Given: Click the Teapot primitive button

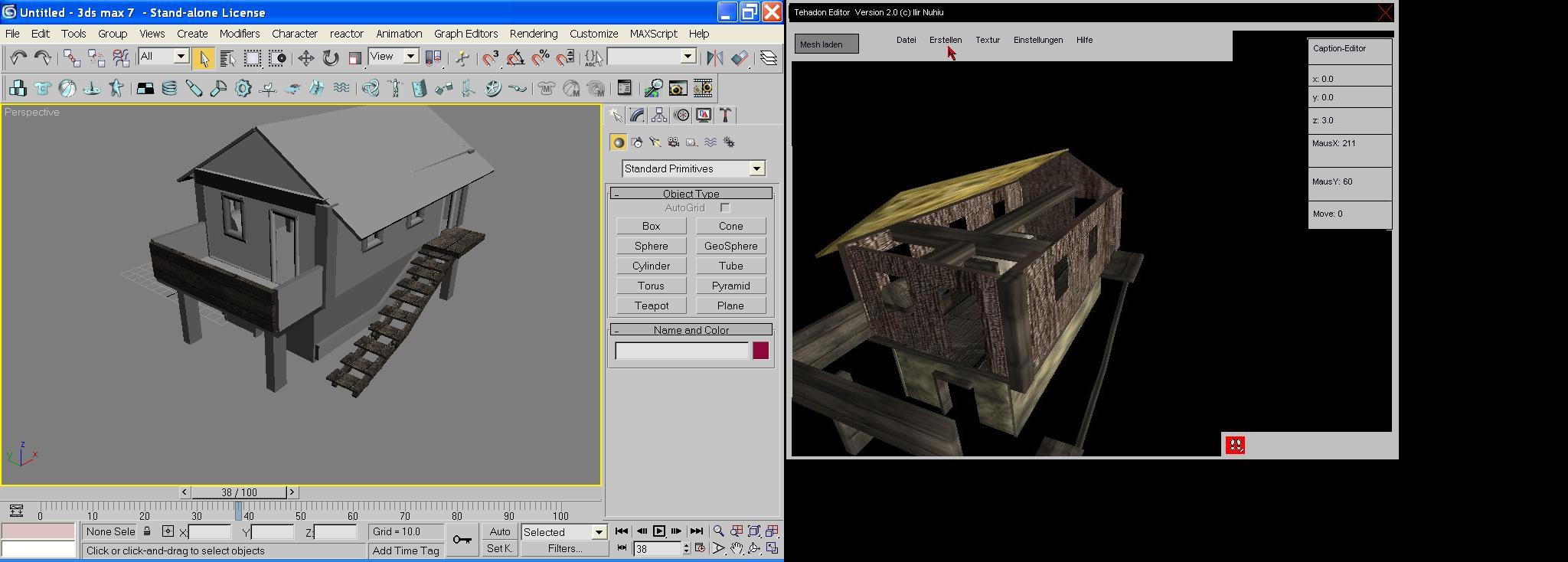Looking at the screenshot, I should pyautogui.click(x=651, y=306).
